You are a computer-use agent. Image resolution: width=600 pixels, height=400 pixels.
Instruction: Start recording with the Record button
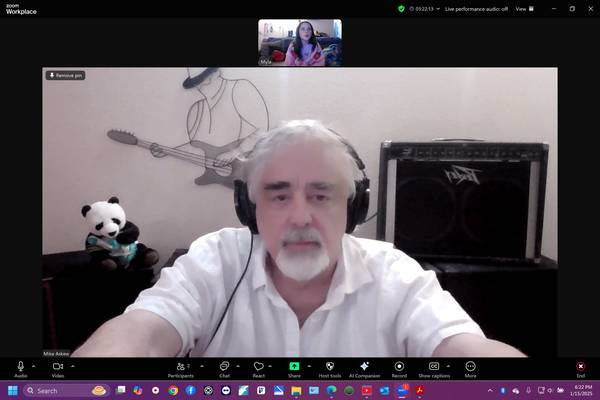(399, 367)
